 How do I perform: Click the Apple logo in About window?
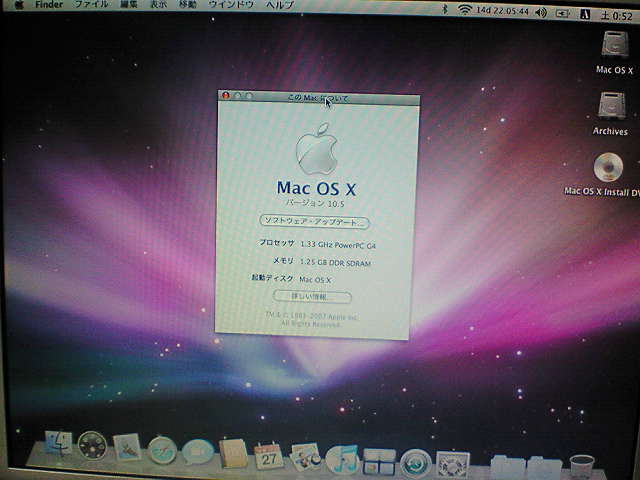(317, 149)
